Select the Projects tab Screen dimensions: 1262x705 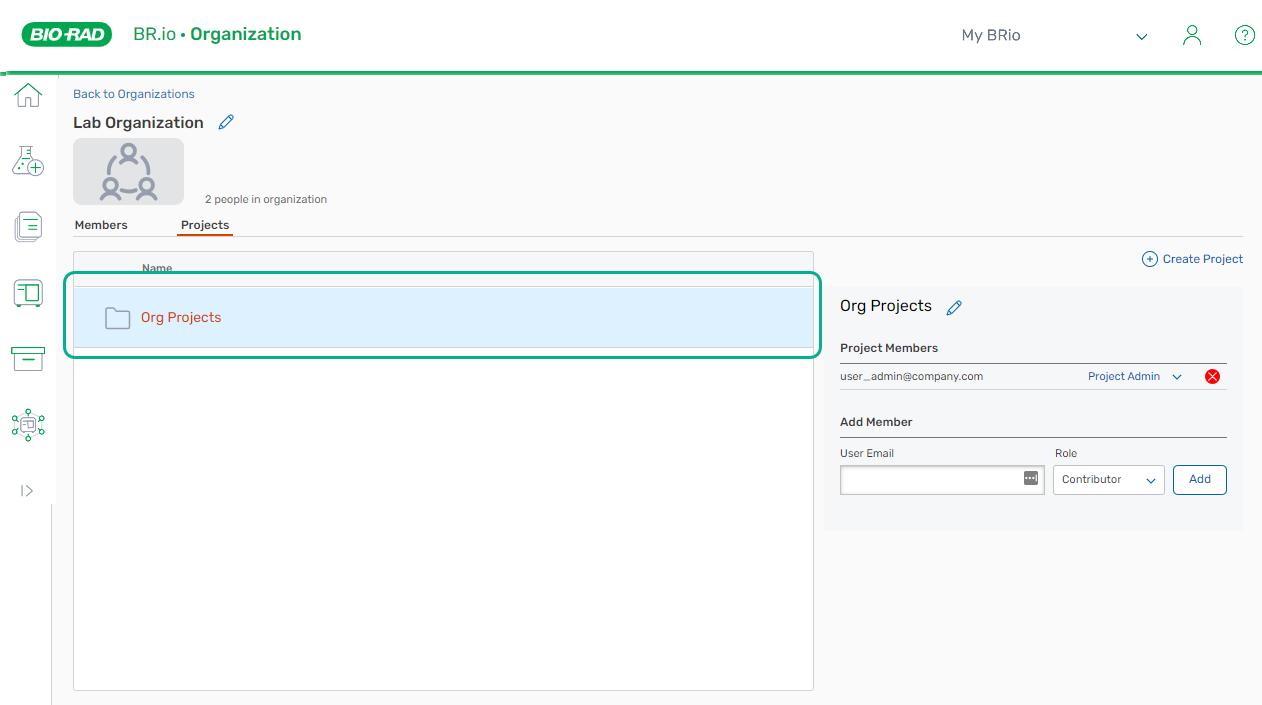pos(205,225)
